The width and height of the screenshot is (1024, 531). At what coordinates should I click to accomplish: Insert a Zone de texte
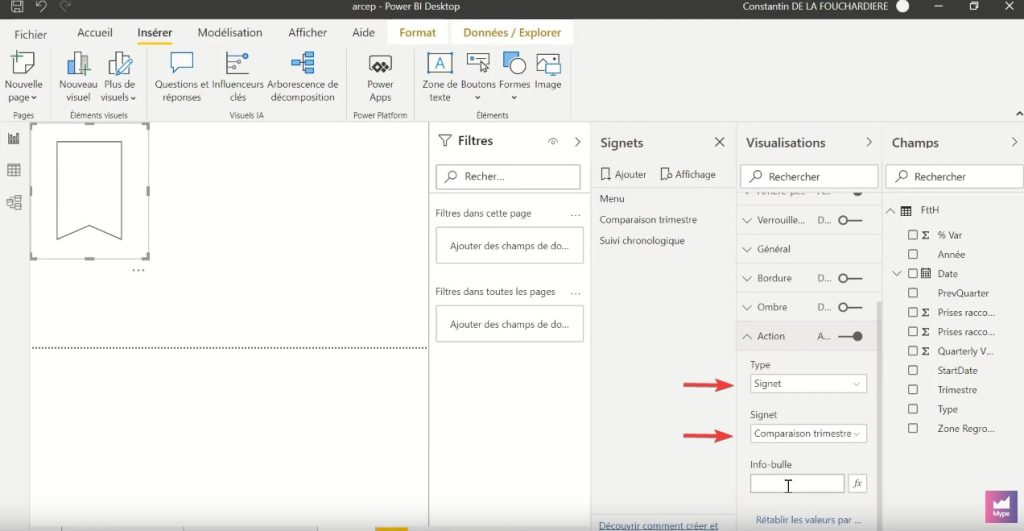click(440, 77)
